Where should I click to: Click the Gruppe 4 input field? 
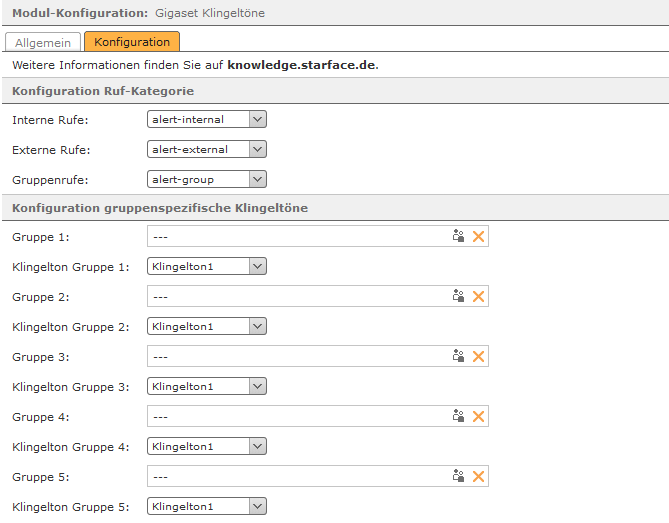[318, 416]
